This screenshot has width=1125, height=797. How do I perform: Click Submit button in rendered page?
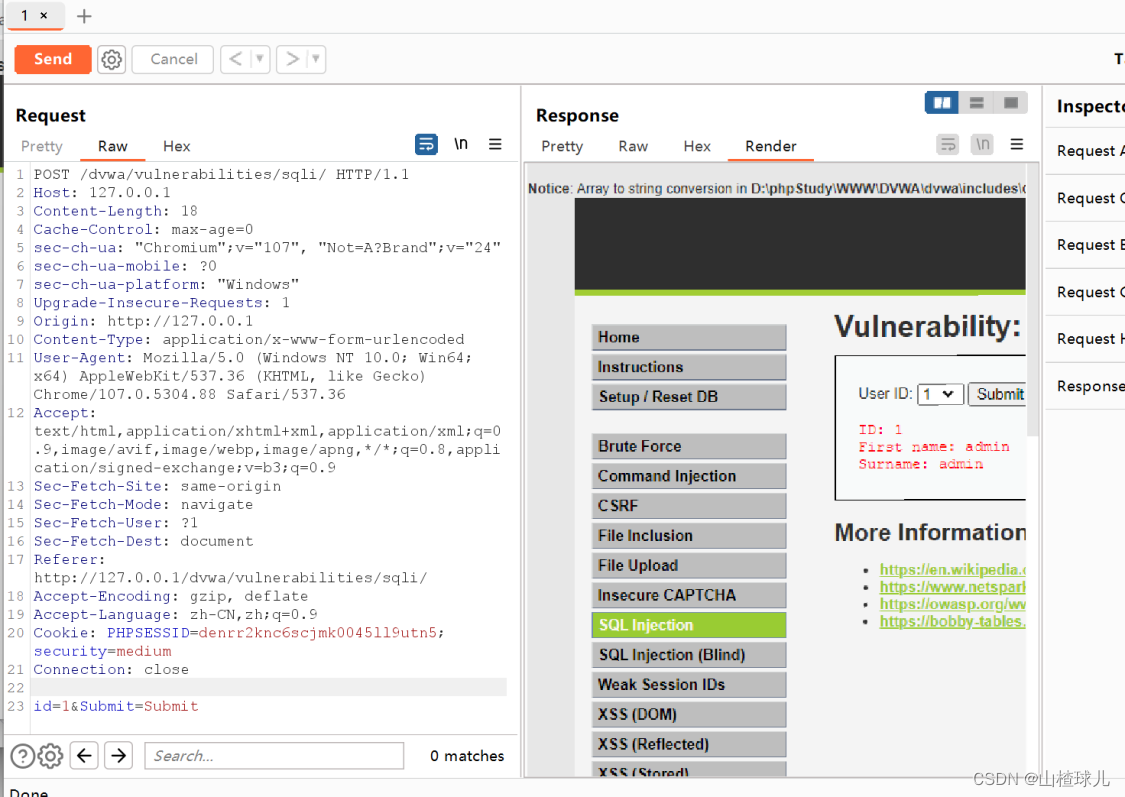coord(998,394)
